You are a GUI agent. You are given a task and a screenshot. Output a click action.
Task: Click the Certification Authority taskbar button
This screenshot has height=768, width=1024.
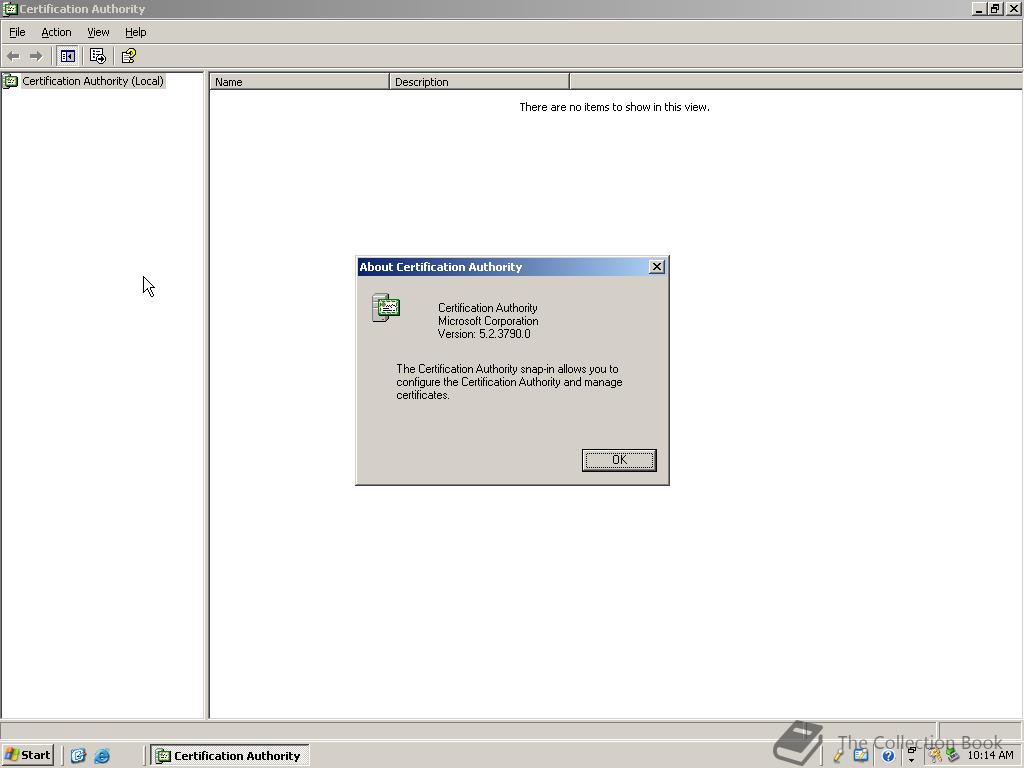[x=230, y=756]
